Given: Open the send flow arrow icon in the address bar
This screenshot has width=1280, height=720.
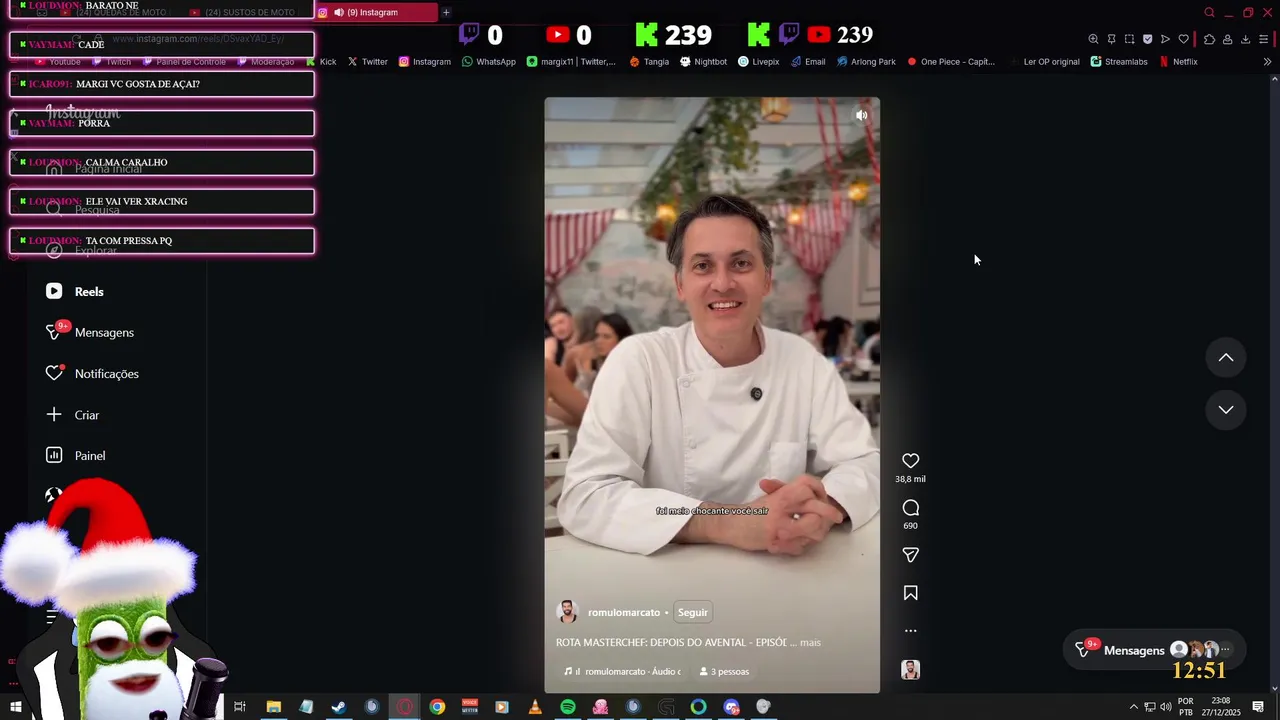Looking at the screenshot, I should pos(1165,39).
